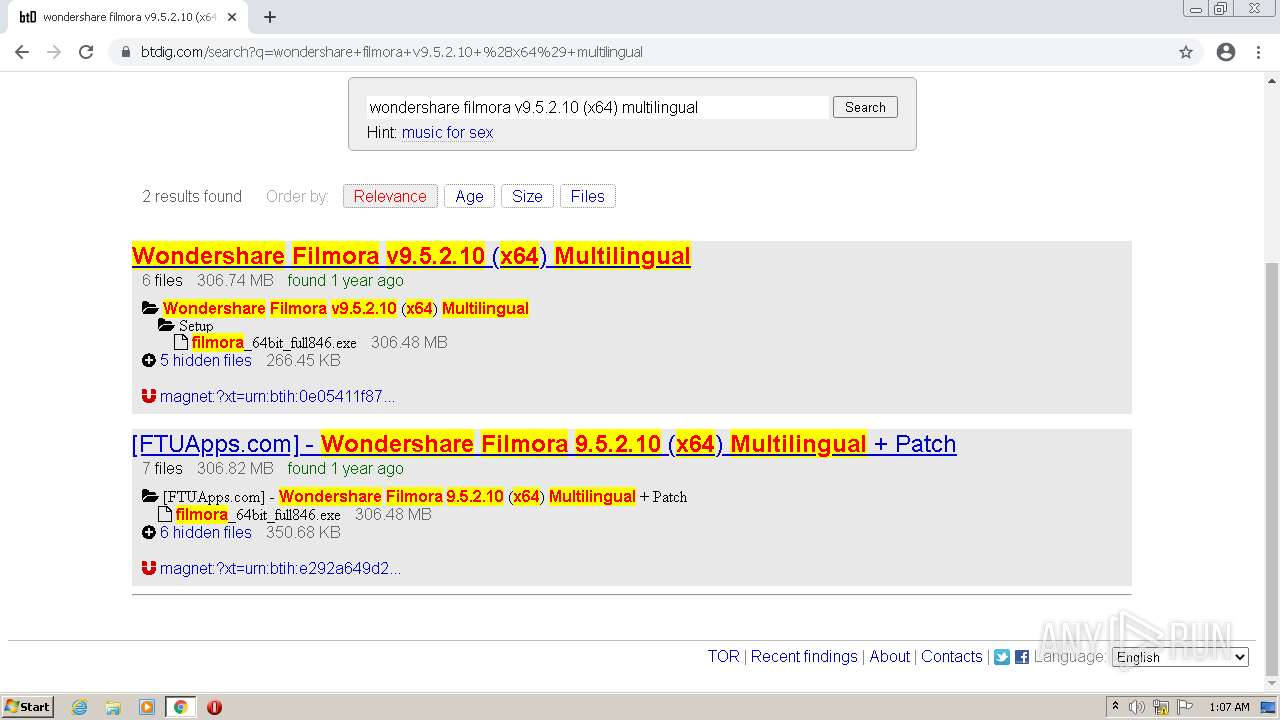Click volume icon in system tray
Viewport: 1280px width, 720px height.
(x=1137, y=707)
